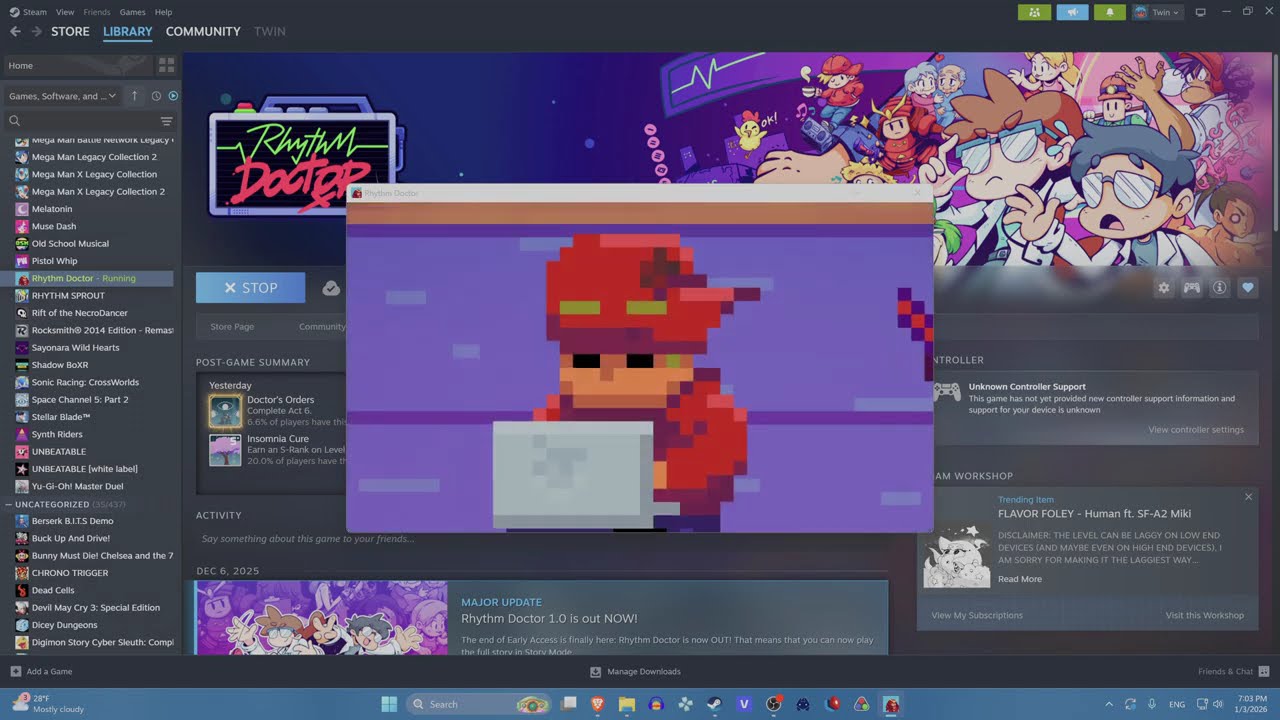Open the green friends activity button
Image resolution: width=1280 pixels, height=720 pixels.
coord(1034,12)
